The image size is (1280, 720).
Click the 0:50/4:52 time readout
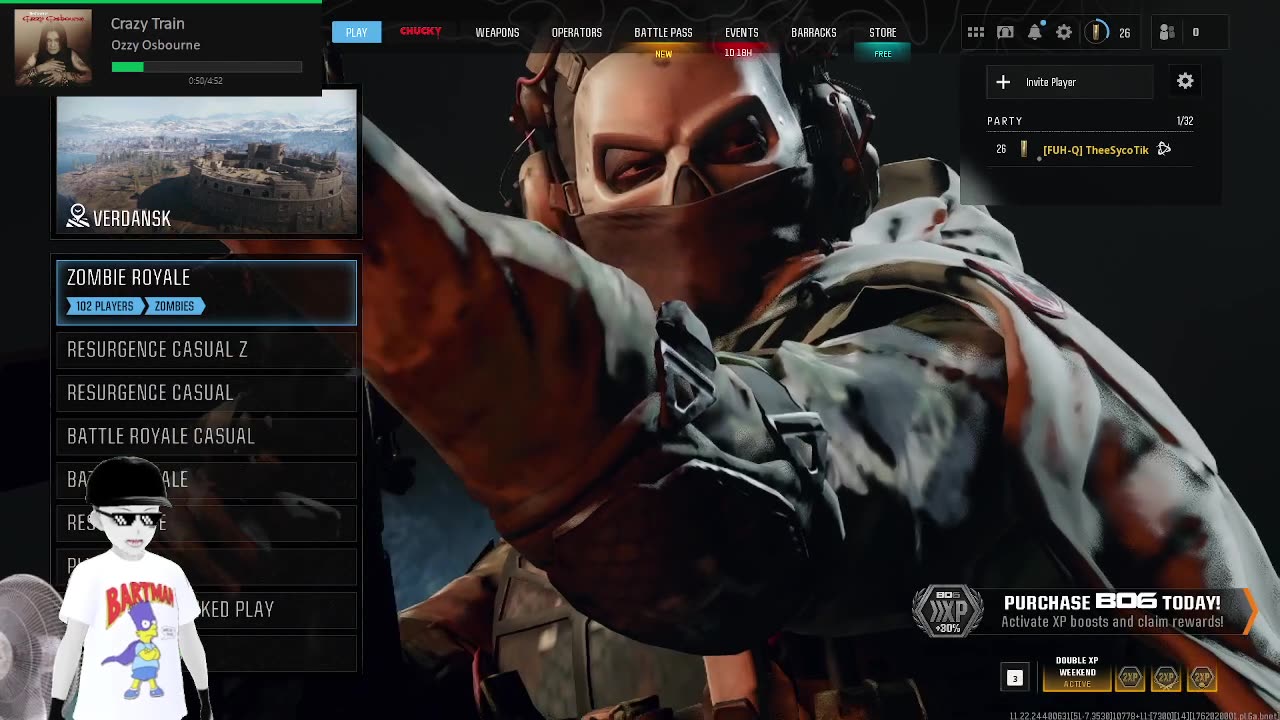[205, 80]
